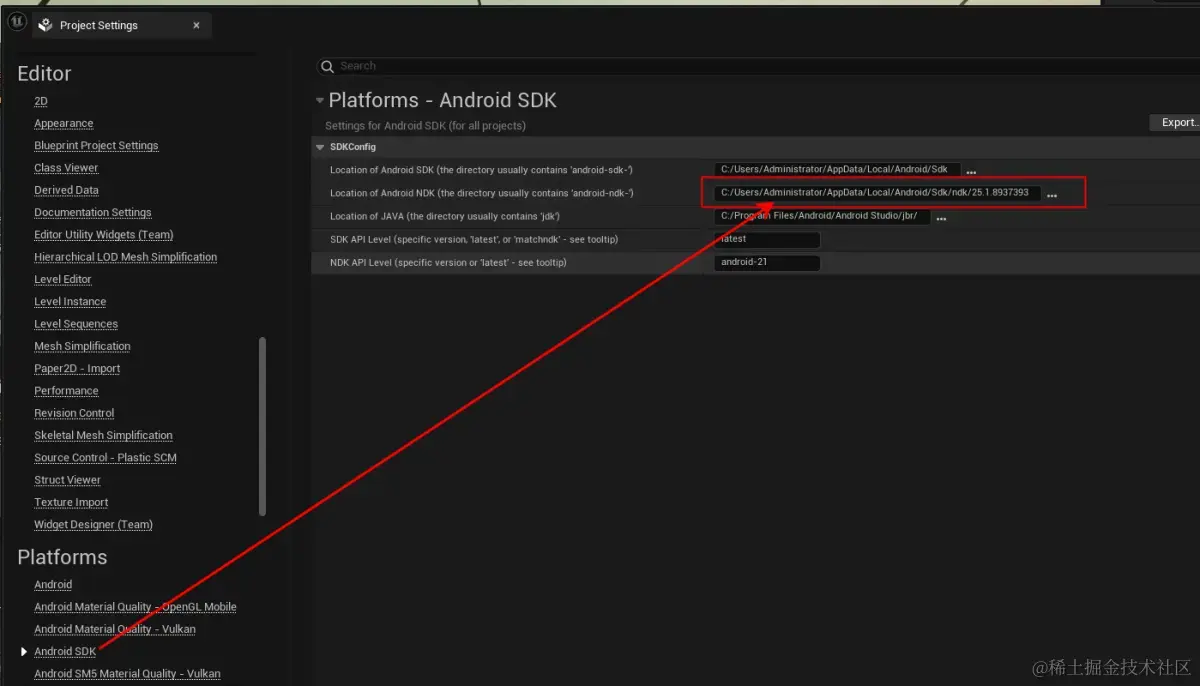Click the 'Location of Android SDK' label
Image resolution: width=1200 pixels, height=686 pixels.
click(x=481, y=170)
